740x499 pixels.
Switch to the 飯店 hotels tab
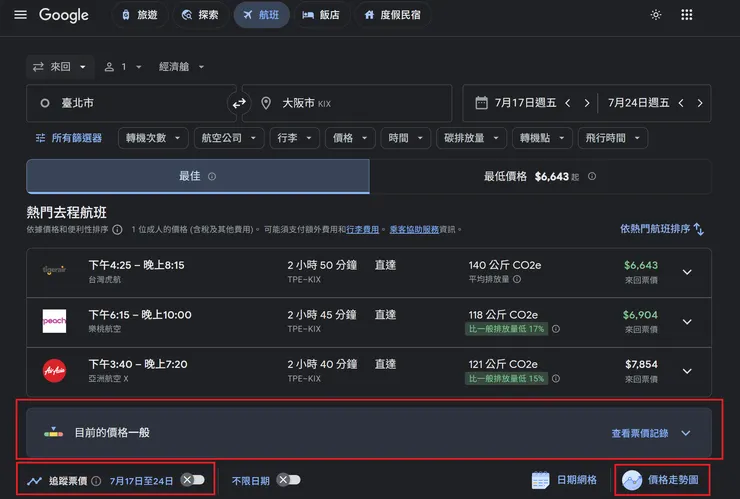pyautogui.click(x=321, y=15)
